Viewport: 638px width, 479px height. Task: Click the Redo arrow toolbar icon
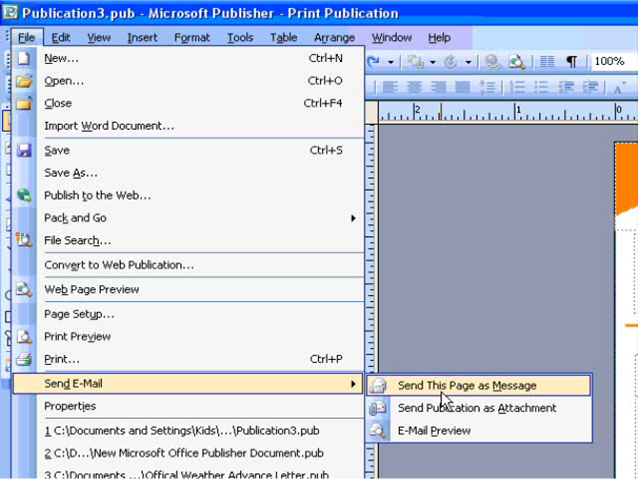[374, 62]
